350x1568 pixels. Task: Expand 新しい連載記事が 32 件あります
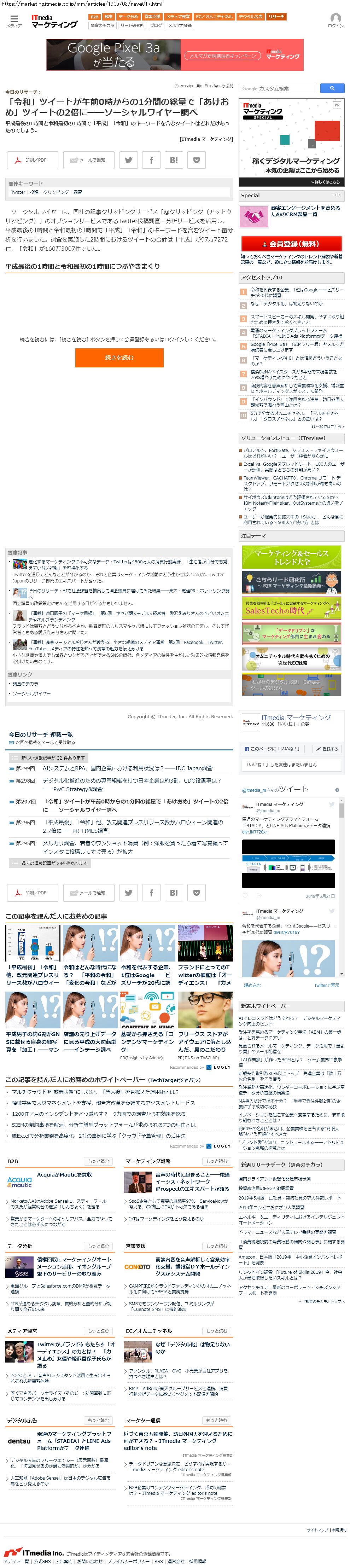[49, 758]
